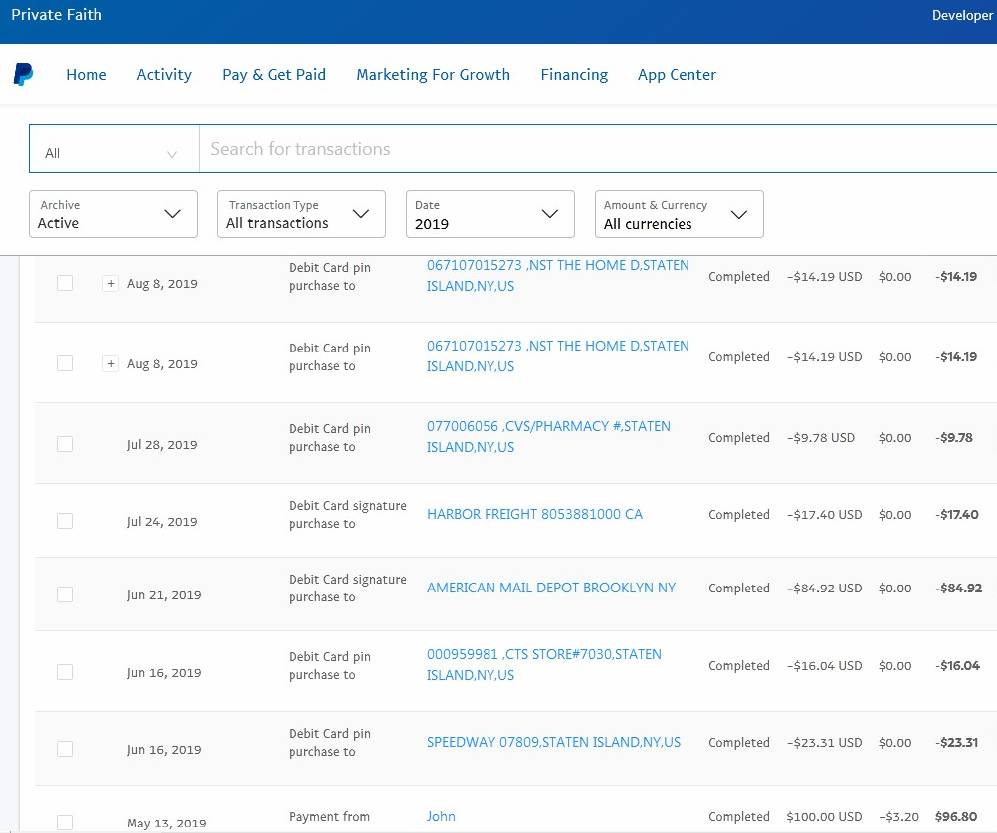This screenshot has height=833, width=997.
Task: Open the Home menu
Action: click(86, 74)
